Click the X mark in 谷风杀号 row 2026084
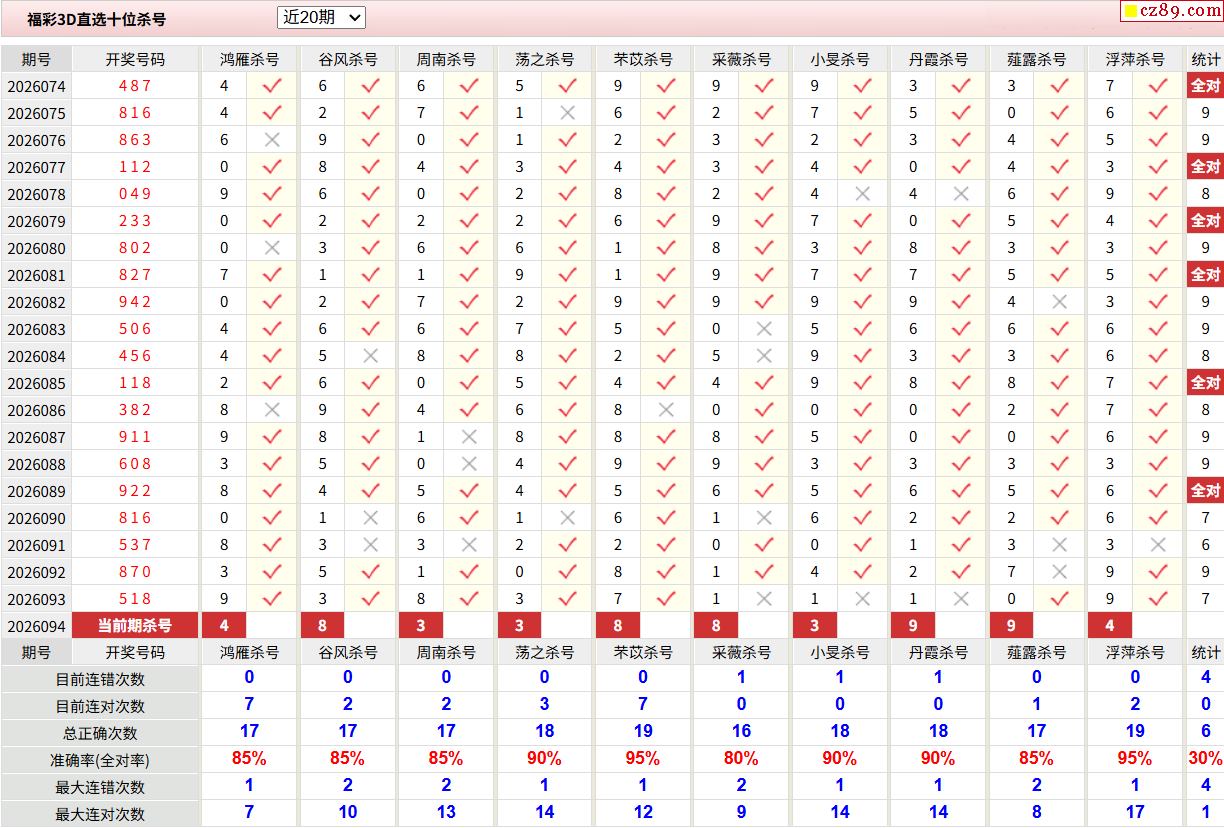 point(370,356)
